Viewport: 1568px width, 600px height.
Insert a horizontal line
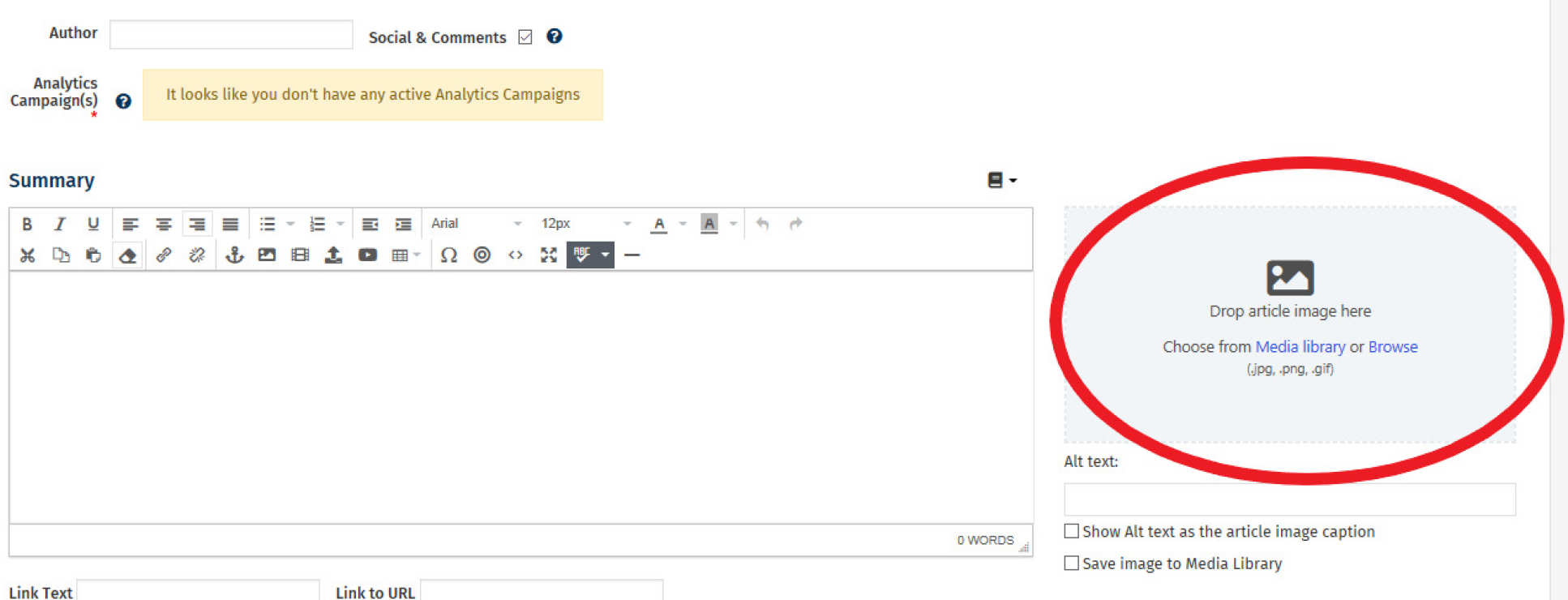(632, 255)
